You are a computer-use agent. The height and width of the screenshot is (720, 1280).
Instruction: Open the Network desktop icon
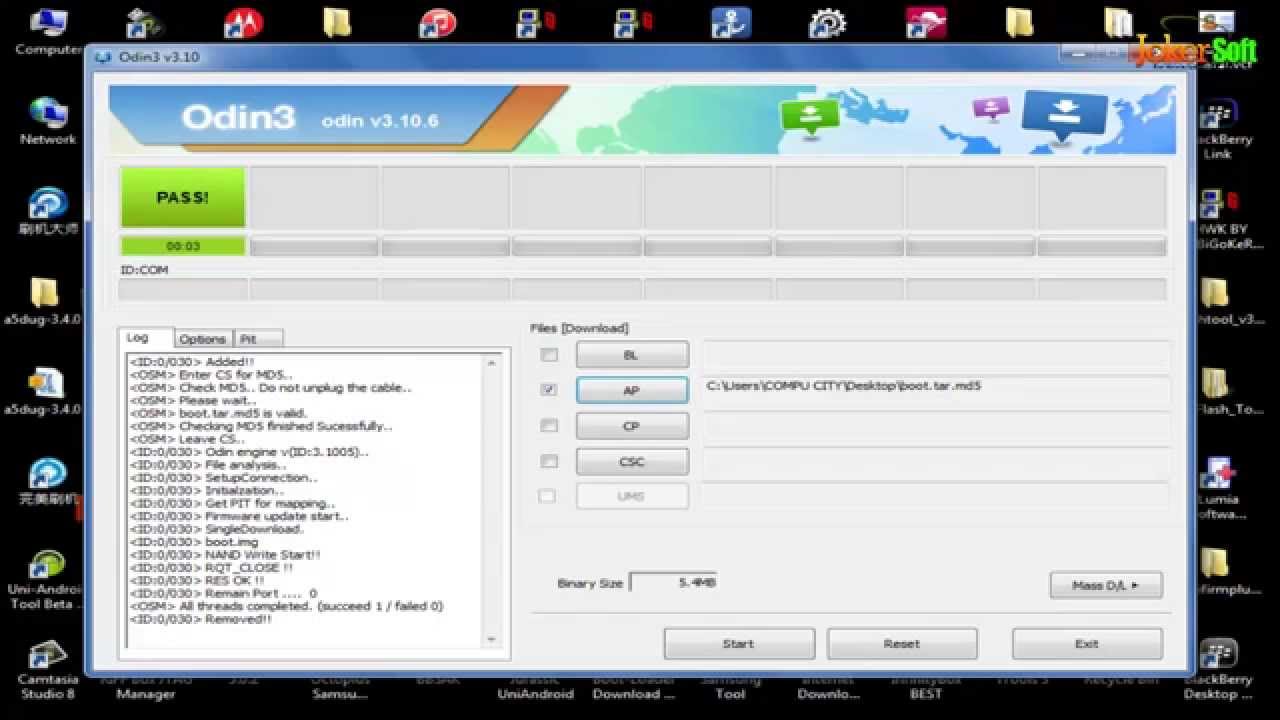(47, 120)
